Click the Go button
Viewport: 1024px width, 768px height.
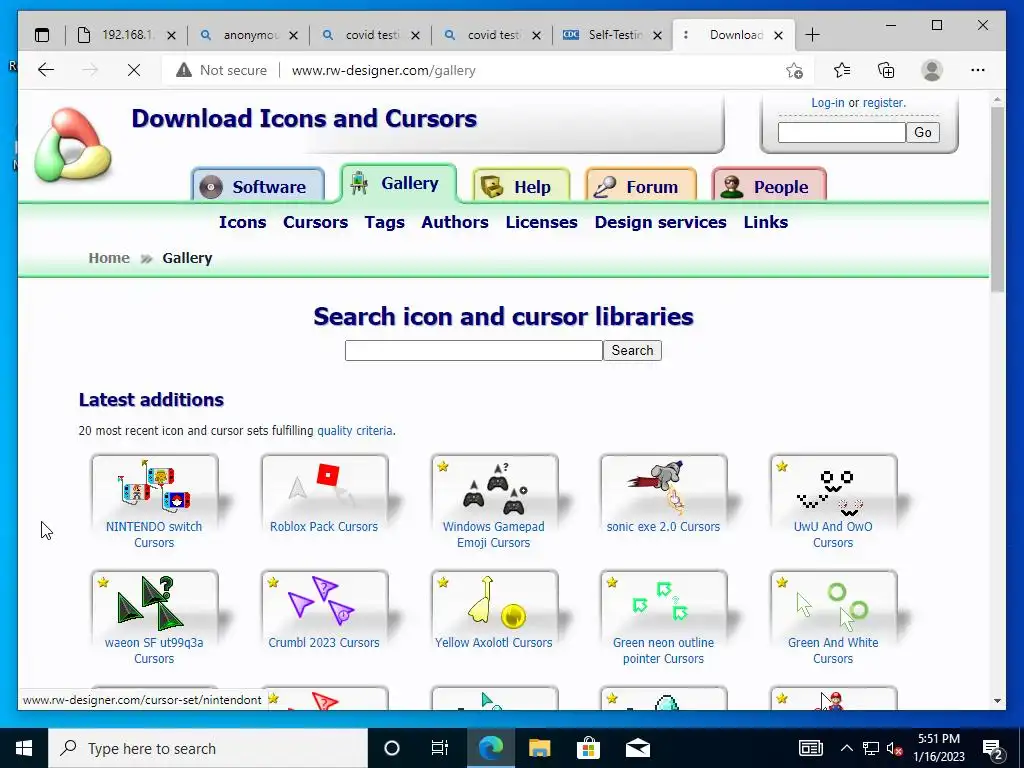pyautogui.click(x=923, y=133)
